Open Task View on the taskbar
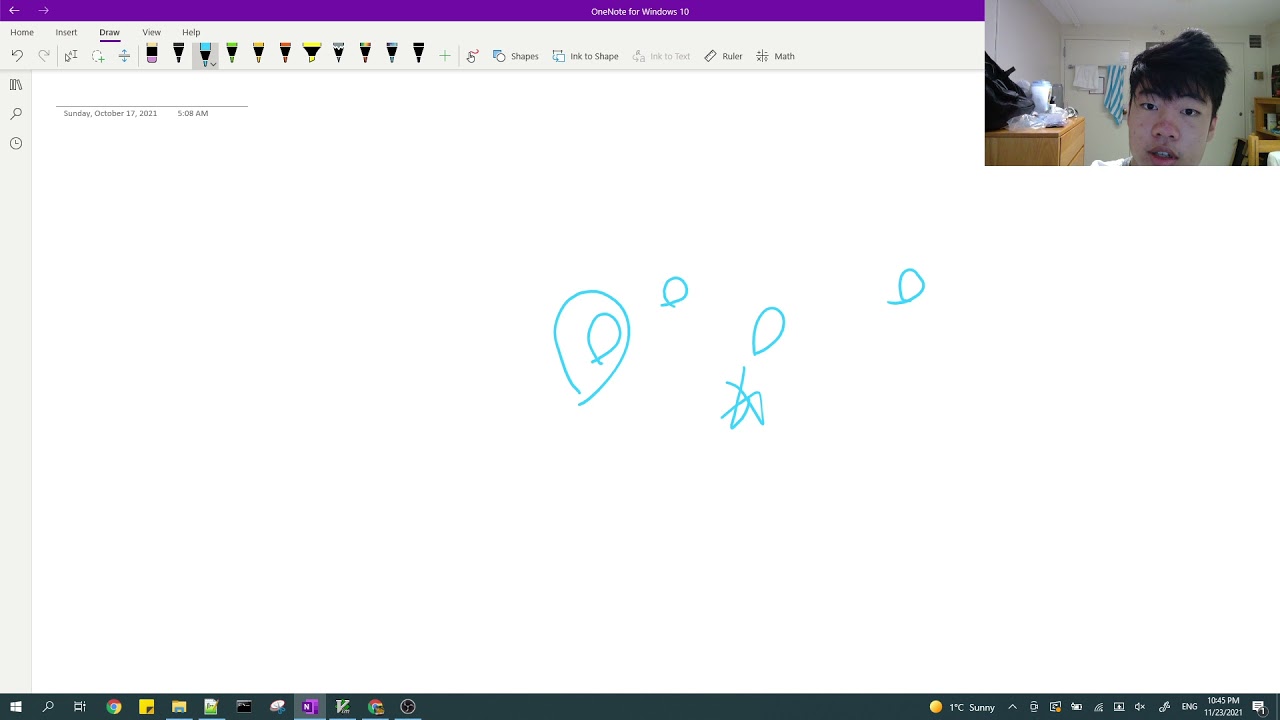 80,707
